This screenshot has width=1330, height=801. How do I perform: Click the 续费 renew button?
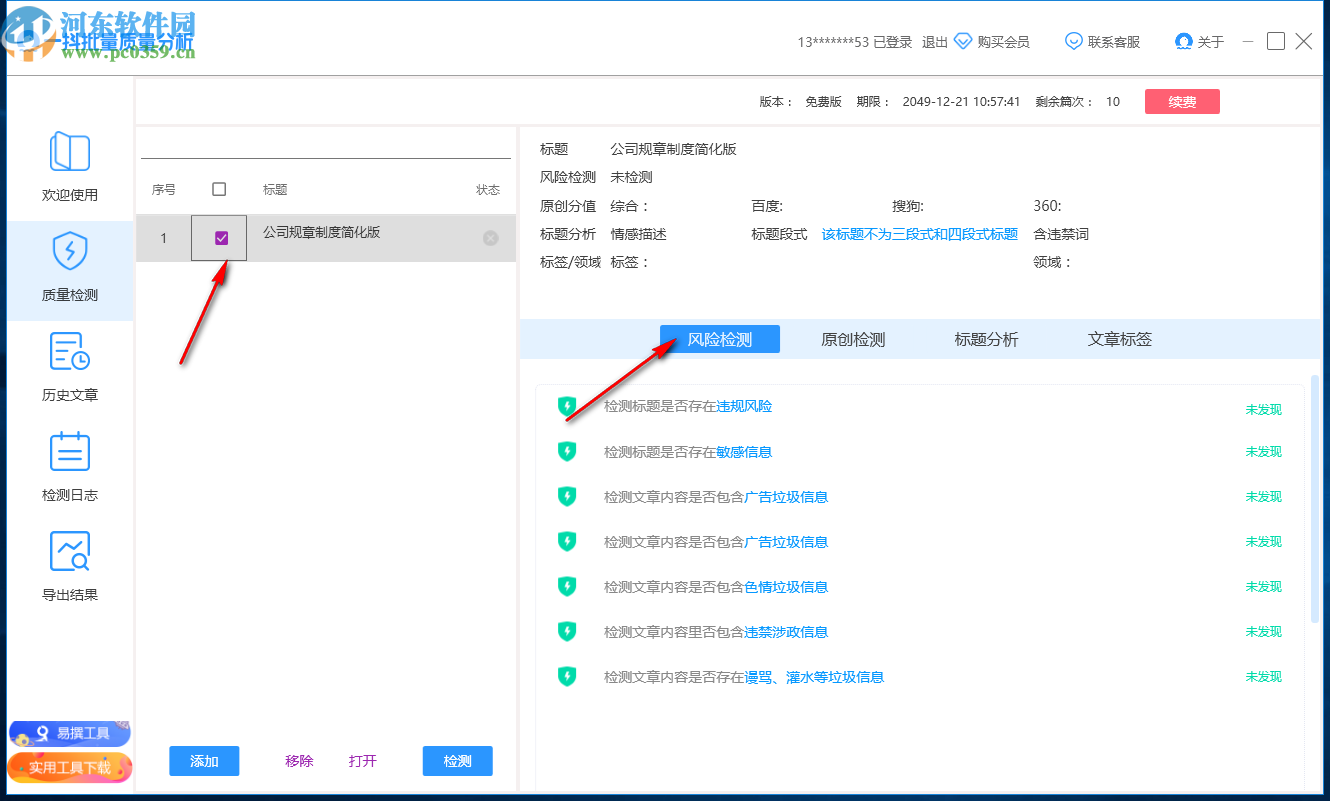pyautogui.click(x=1182, y=101)
